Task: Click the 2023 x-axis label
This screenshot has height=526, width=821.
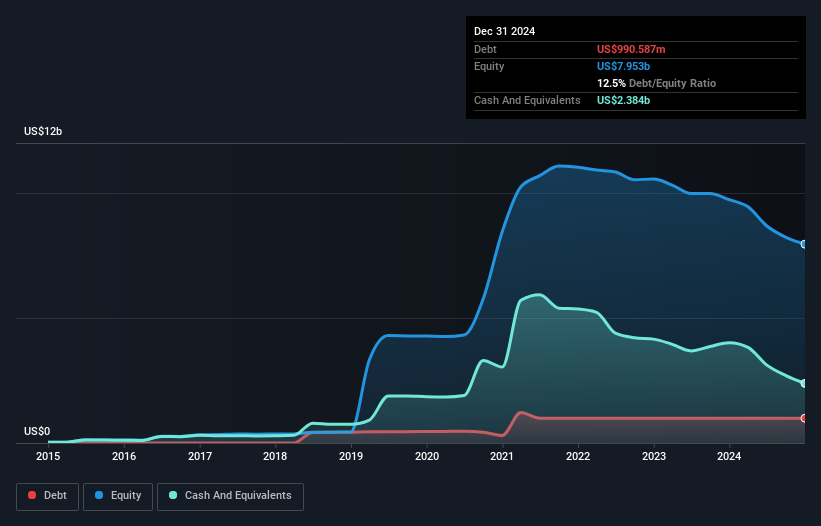Action: (x=654, y=456)
